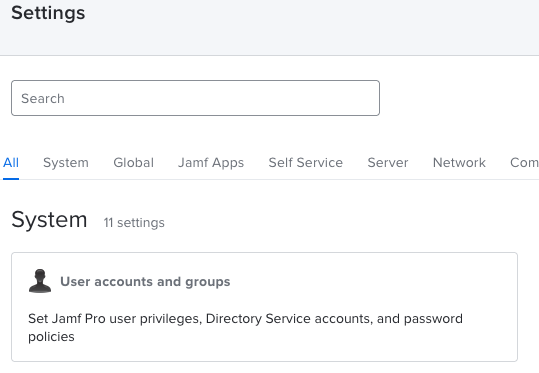Click the System section heading

click(x=49, y=219)
